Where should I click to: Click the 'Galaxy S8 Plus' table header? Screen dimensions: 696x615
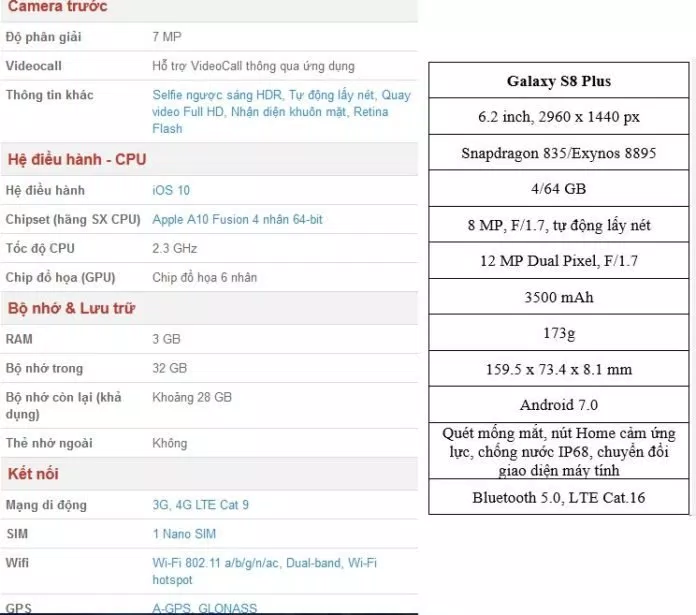559,81
